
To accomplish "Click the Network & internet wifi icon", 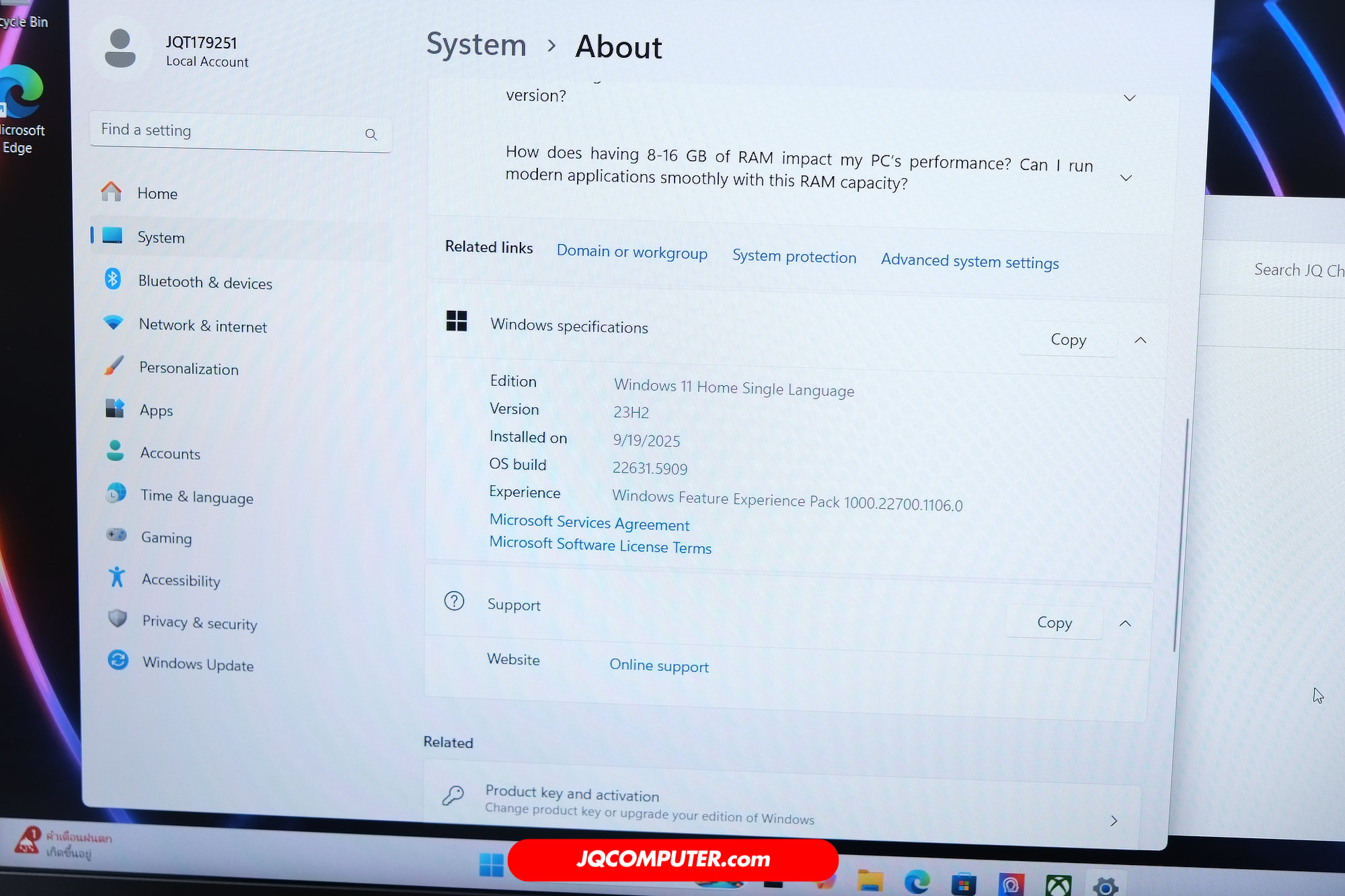I will tap(113, 322).
